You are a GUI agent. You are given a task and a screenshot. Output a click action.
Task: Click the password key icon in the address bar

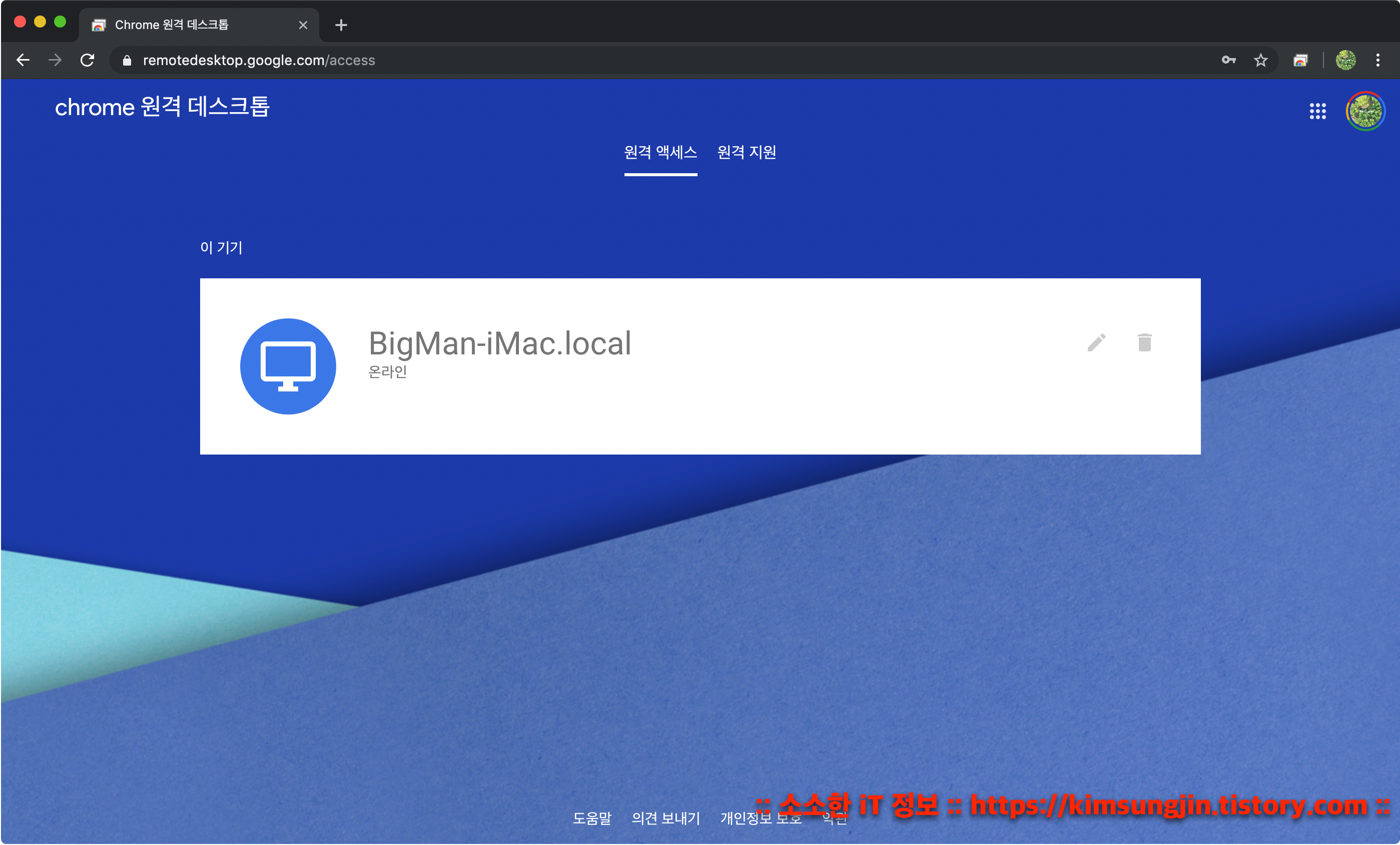click(1228, 60)
